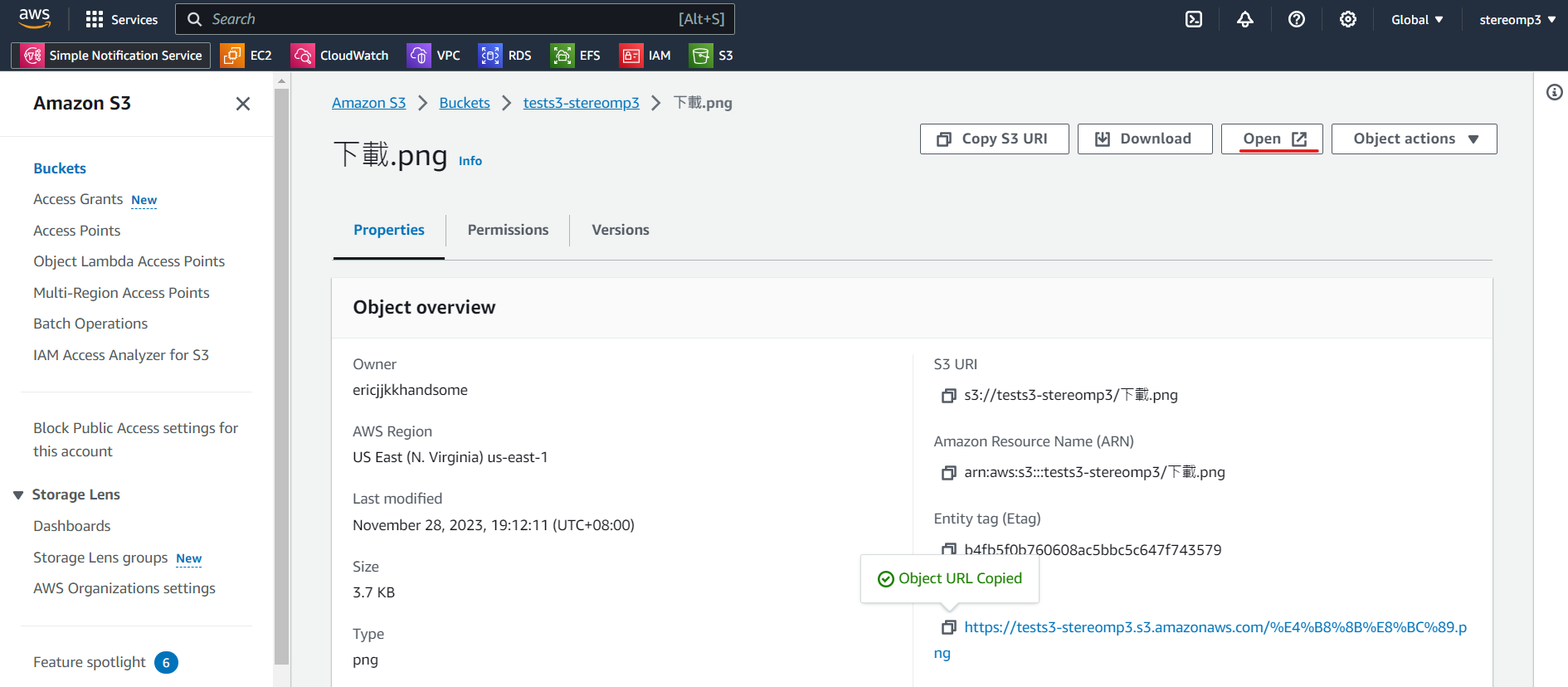Screen dimensions: 1568x687
Task: Open Feature spotlight in the sidebar
Action: point(90,662)
